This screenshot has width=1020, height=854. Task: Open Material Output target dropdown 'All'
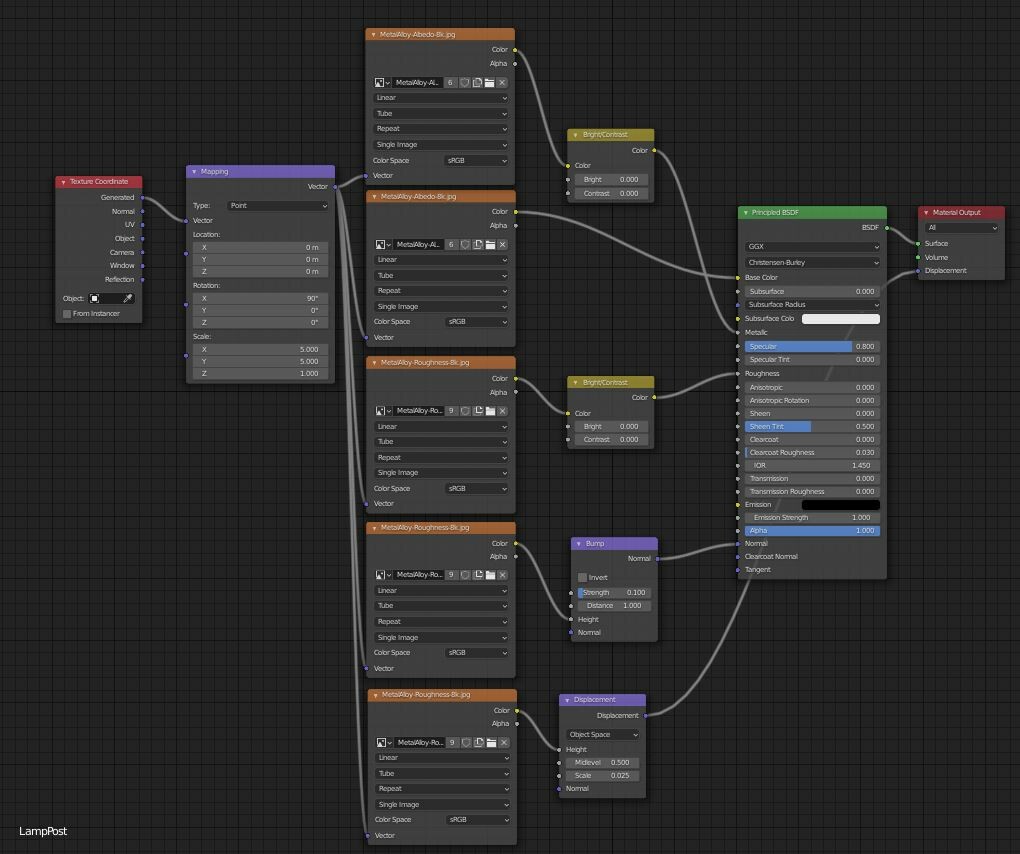point(961,228)
